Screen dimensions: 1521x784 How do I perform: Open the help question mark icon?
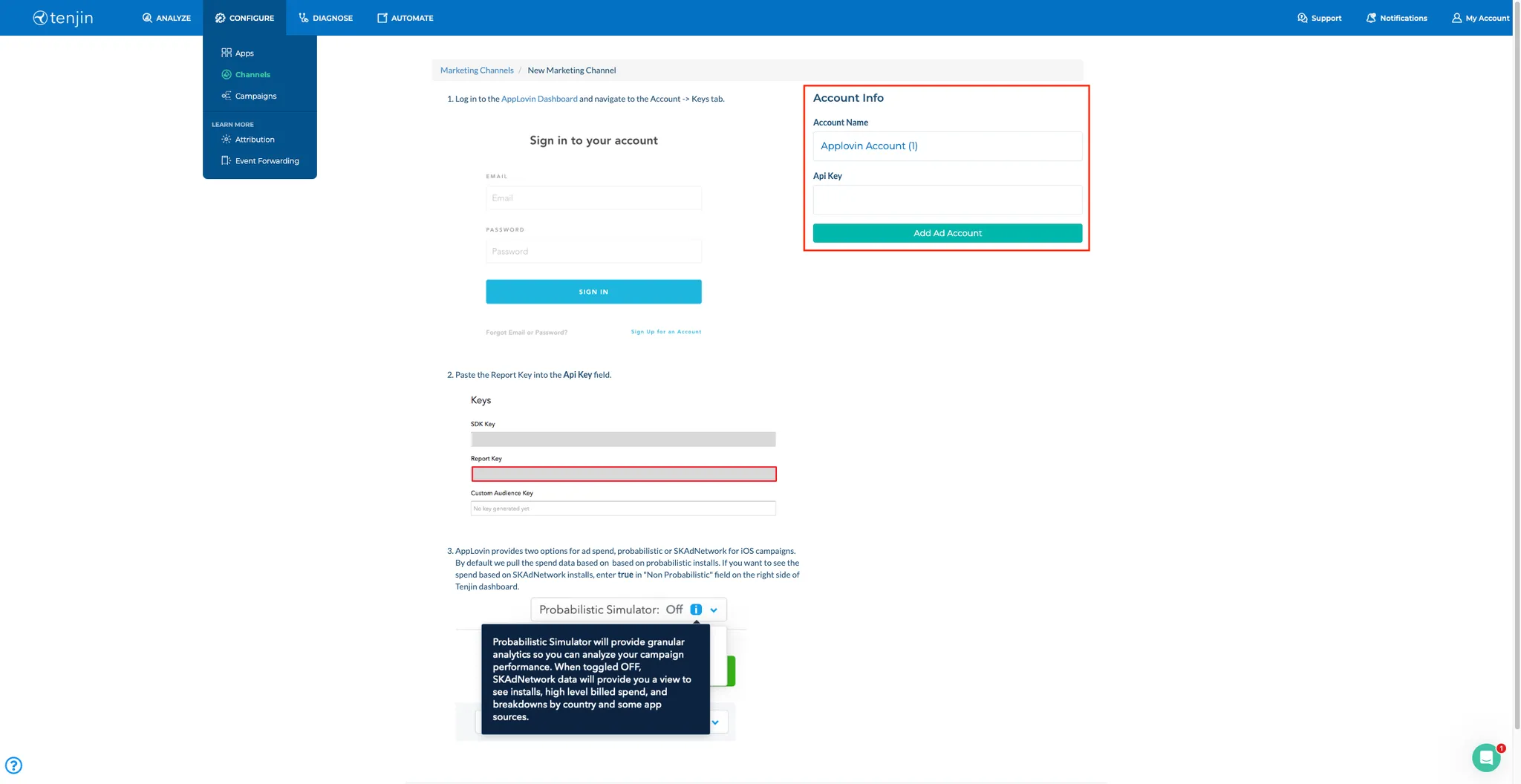point(13,765)
